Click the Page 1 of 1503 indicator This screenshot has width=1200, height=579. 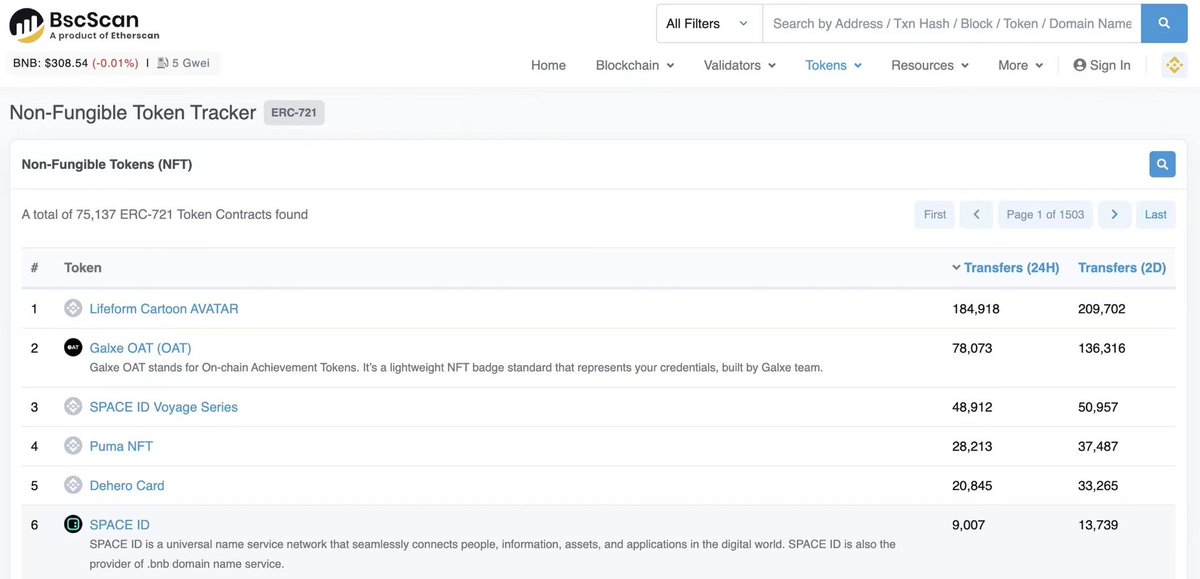pyautogui.click(x=1045, y=215)
